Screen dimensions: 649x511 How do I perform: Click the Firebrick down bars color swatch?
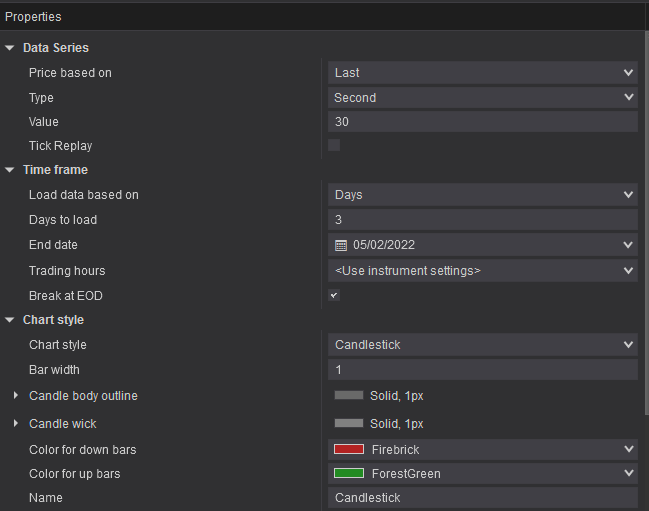click(349, 450)
